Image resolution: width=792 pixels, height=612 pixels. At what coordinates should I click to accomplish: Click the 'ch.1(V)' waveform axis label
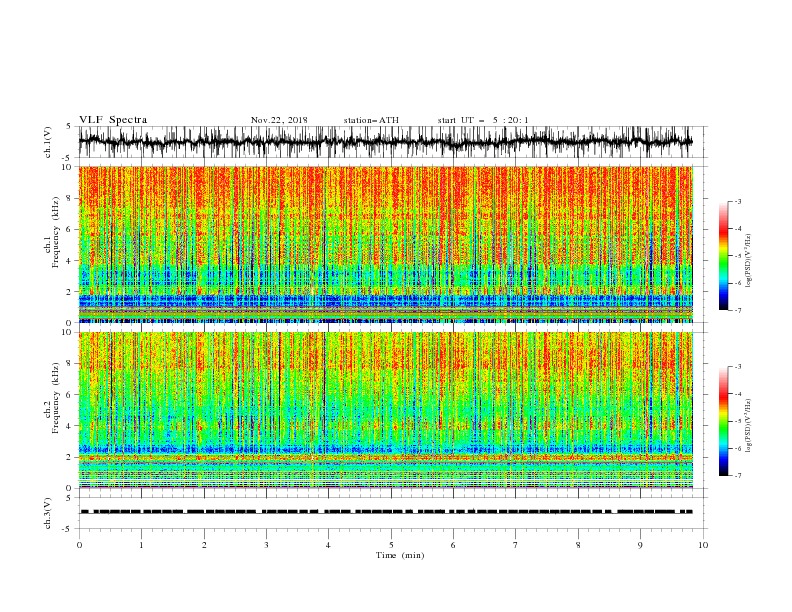pos(48,142)
